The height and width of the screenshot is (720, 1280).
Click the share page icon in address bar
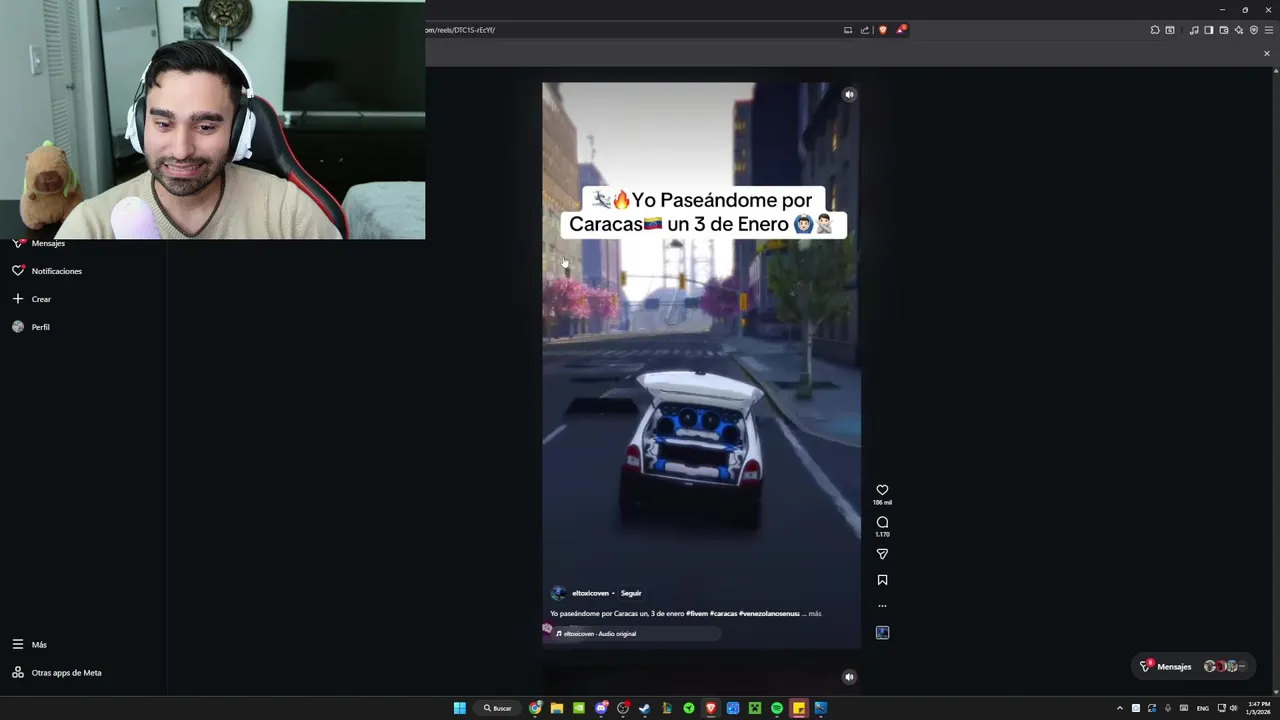coord(865,30)
